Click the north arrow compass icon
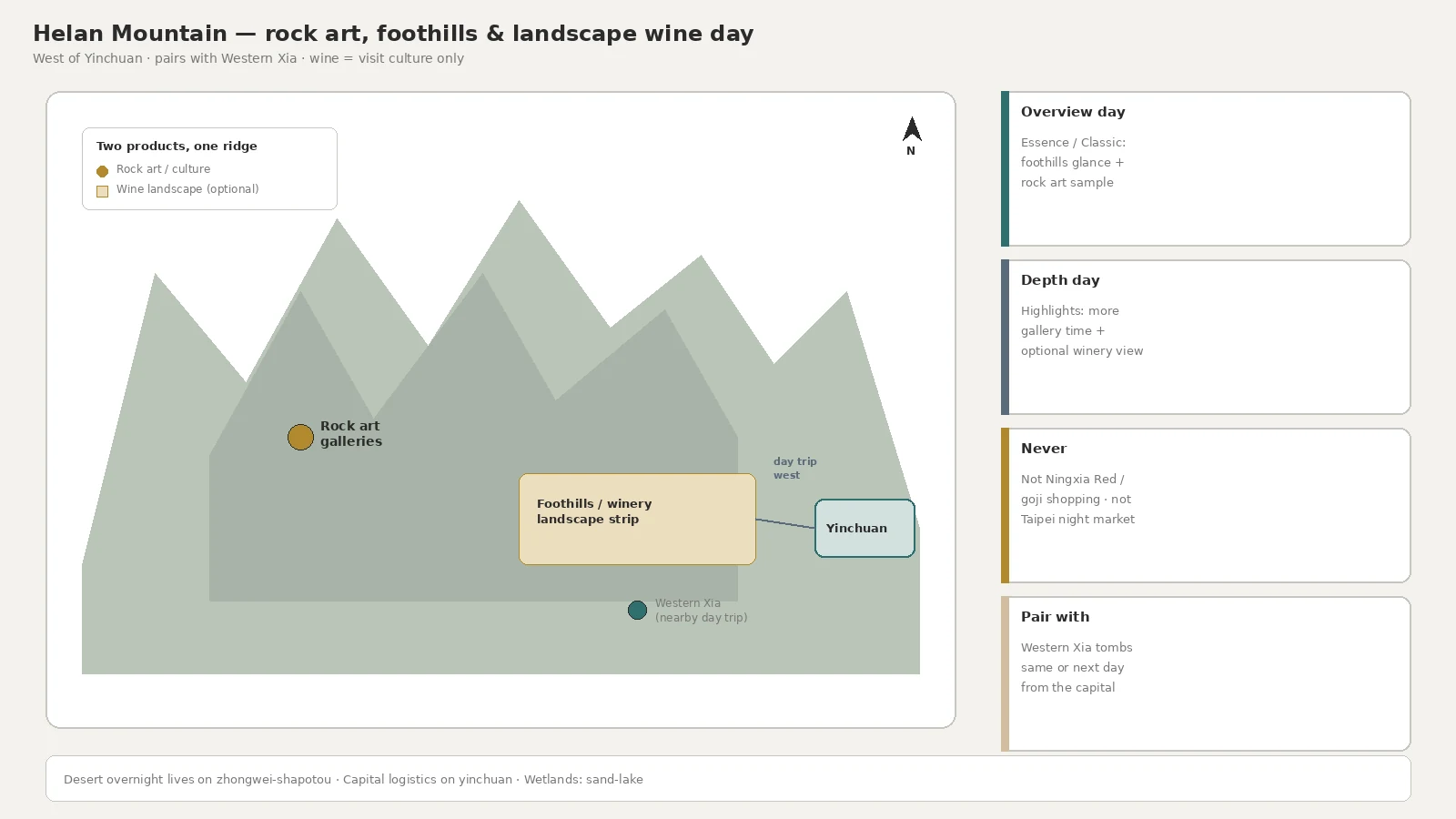Screen dimensions: 1456x819 (x=912, y=129)
